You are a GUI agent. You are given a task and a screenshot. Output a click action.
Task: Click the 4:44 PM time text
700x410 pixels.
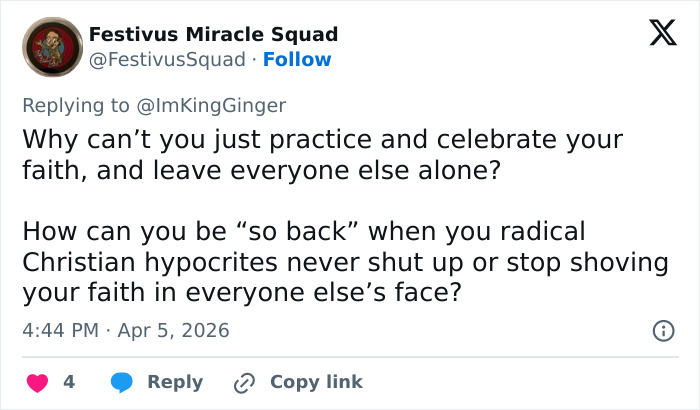(x=61, y=330)
